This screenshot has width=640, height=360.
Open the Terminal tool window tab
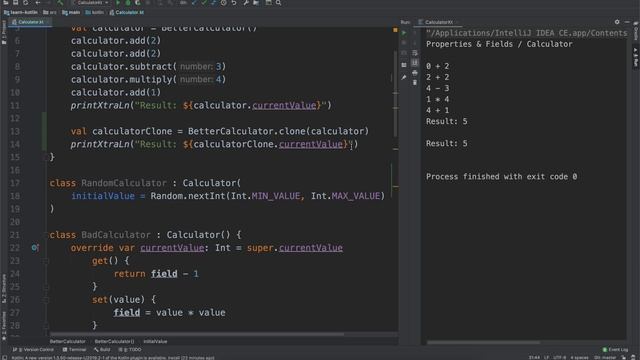(74, 350)
